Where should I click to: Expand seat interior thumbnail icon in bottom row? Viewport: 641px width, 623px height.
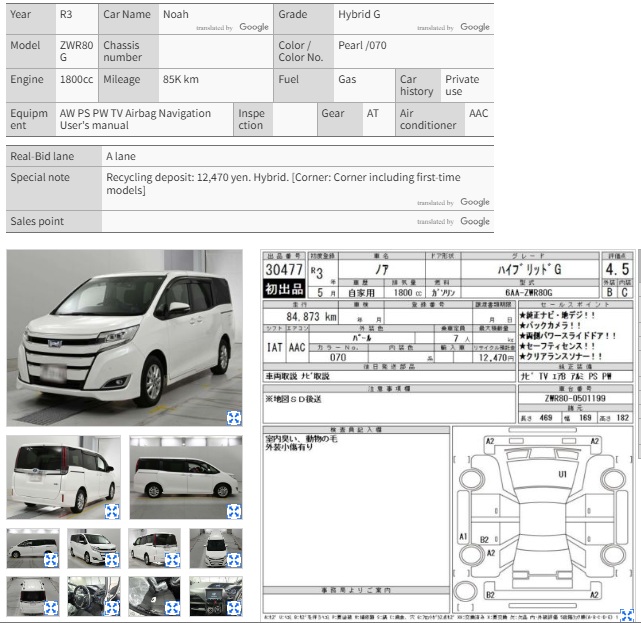click(173, 608)
